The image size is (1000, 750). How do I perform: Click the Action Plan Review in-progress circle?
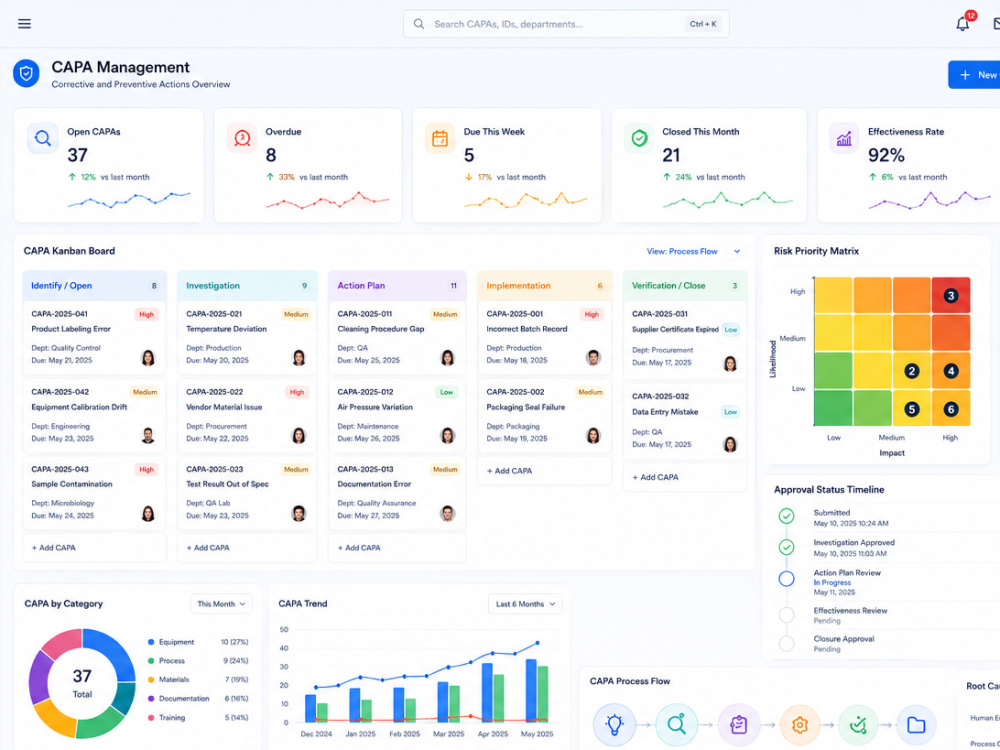point(786,578)
